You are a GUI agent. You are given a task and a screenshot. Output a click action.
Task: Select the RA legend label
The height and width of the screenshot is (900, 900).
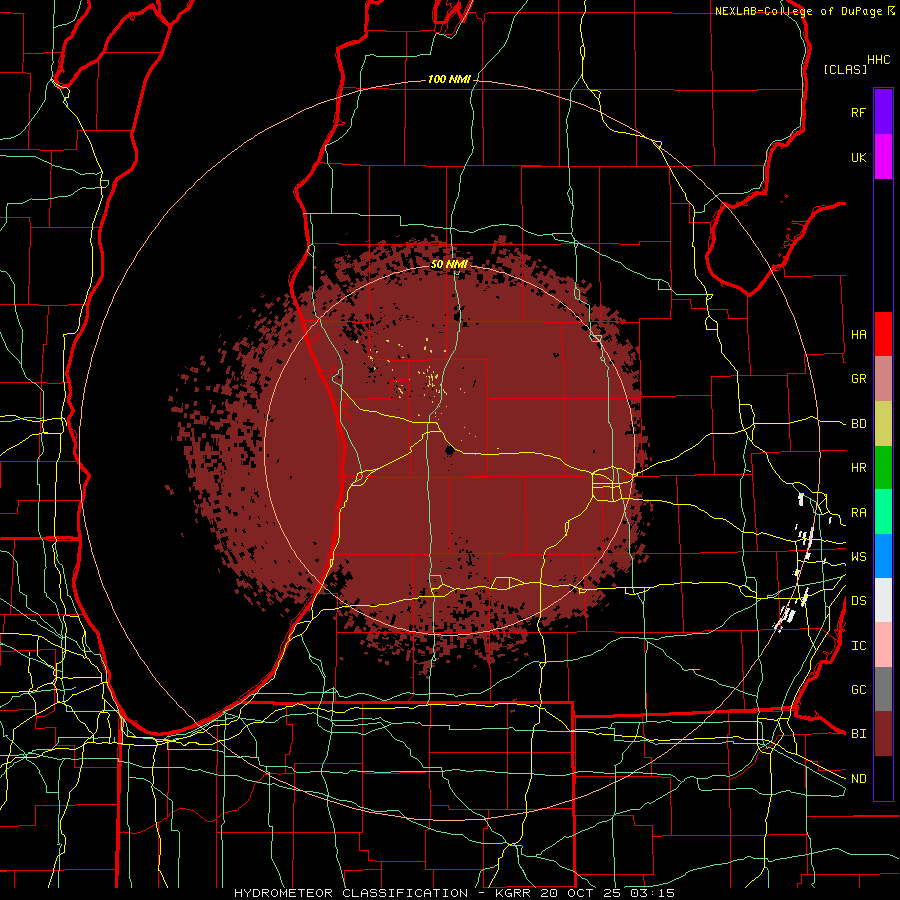(858, 513)
